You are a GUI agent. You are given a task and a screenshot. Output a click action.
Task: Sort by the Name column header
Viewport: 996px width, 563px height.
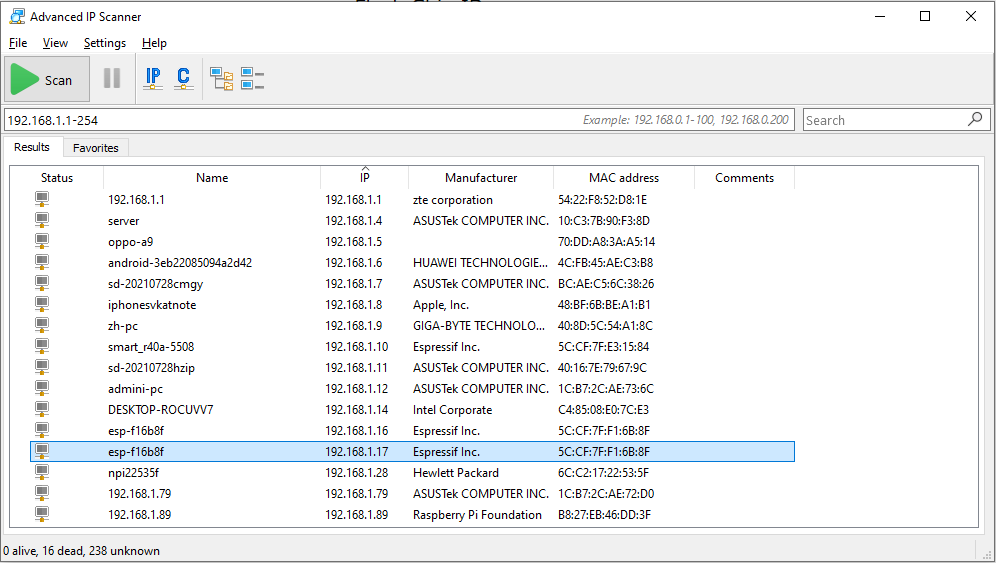212,178
